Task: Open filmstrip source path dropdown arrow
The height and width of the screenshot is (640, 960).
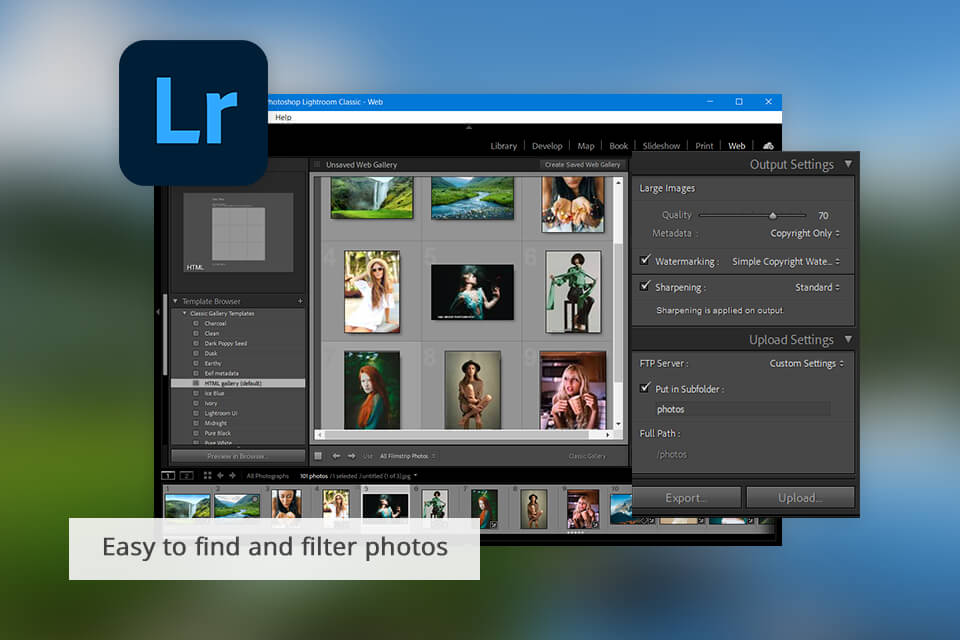Action: (x=416, y=475)
